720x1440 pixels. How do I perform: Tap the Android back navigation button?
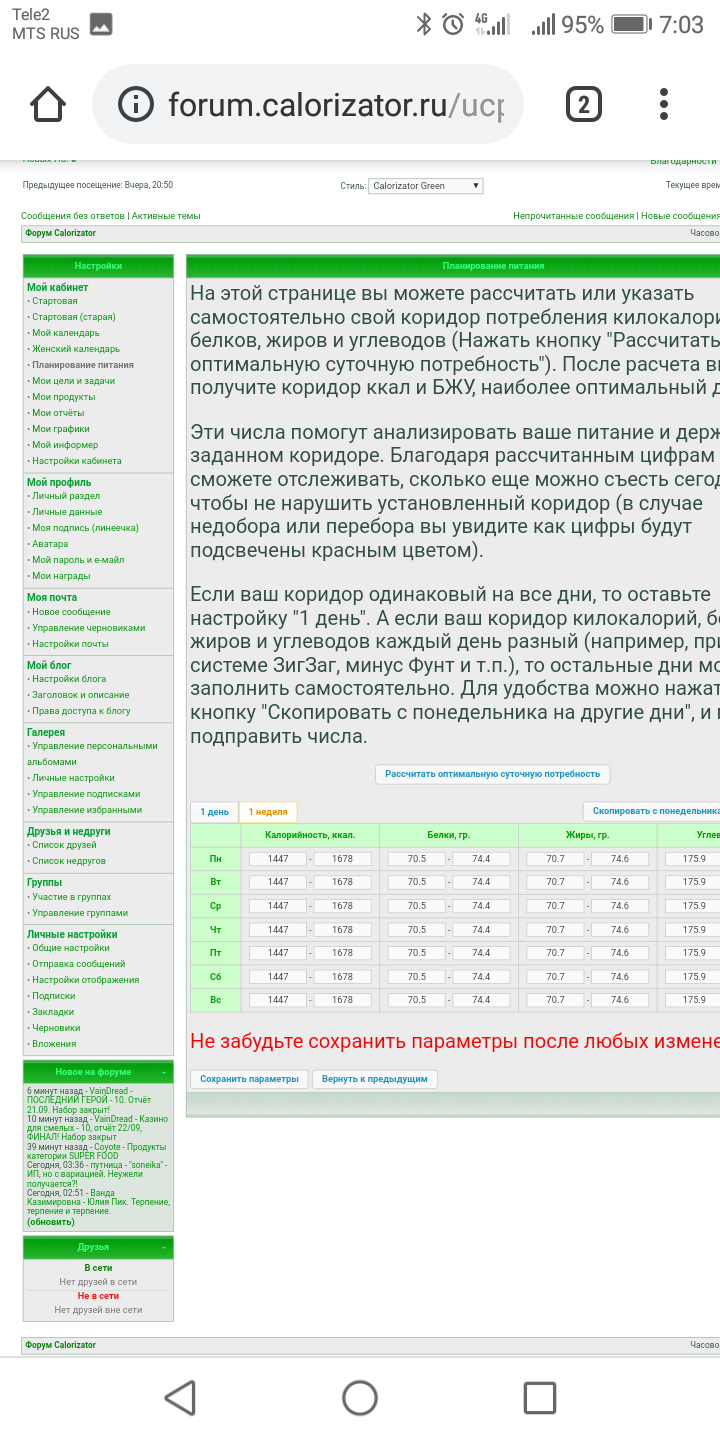[x=180, y=1397]
